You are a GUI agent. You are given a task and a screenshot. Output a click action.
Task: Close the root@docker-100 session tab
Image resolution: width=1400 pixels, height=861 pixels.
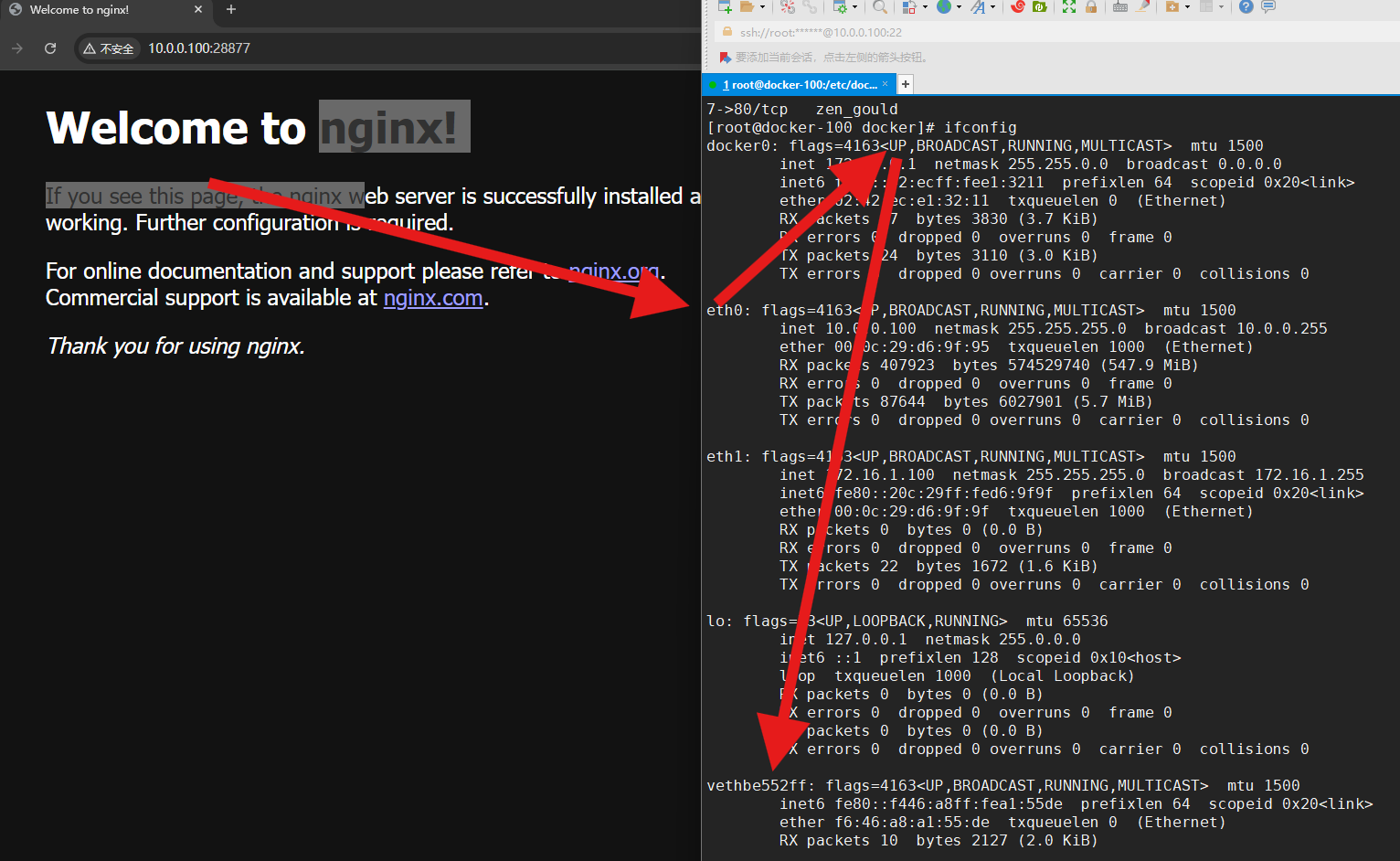[885, 84]
